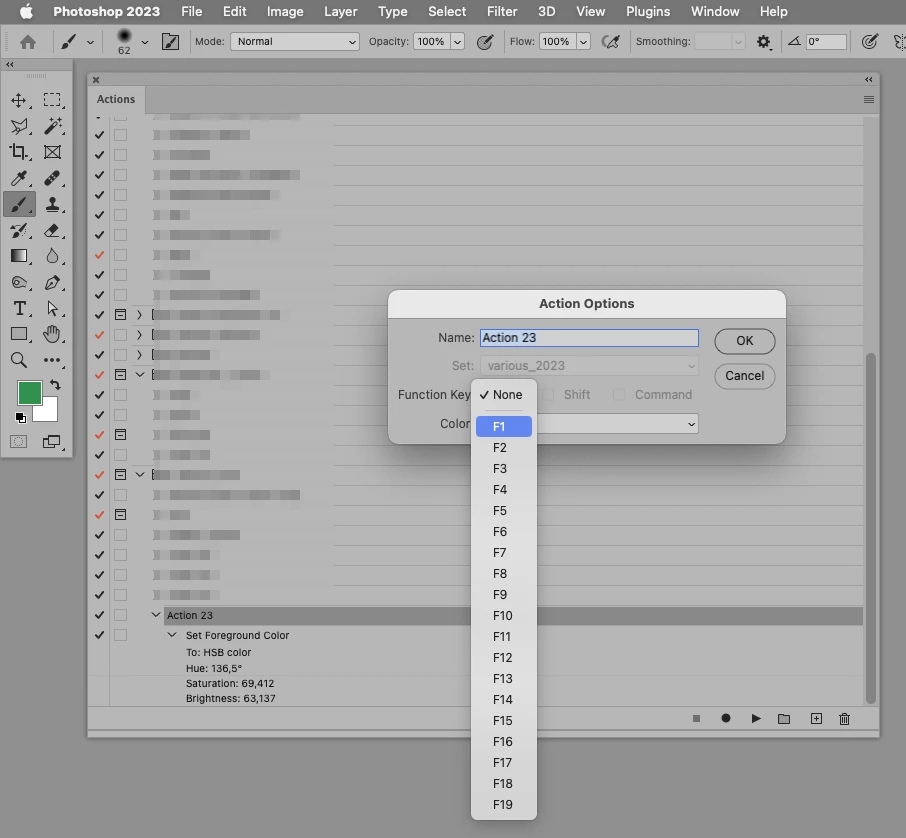Select the History Brush tool
This screenshot has height=838, width=906.
click(18, 231)
